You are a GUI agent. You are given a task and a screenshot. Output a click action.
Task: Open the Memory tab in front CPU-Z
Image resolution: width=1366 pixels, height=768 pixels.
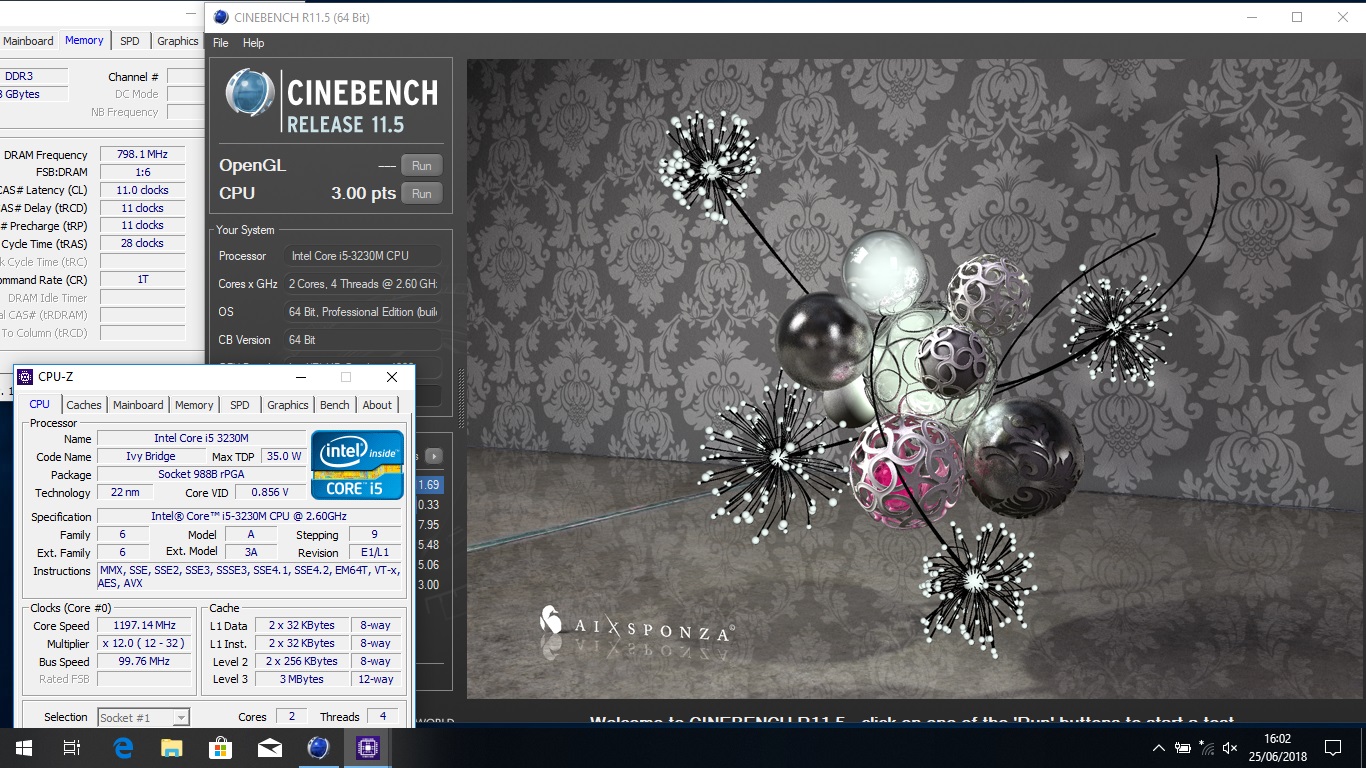coord(194,405)
